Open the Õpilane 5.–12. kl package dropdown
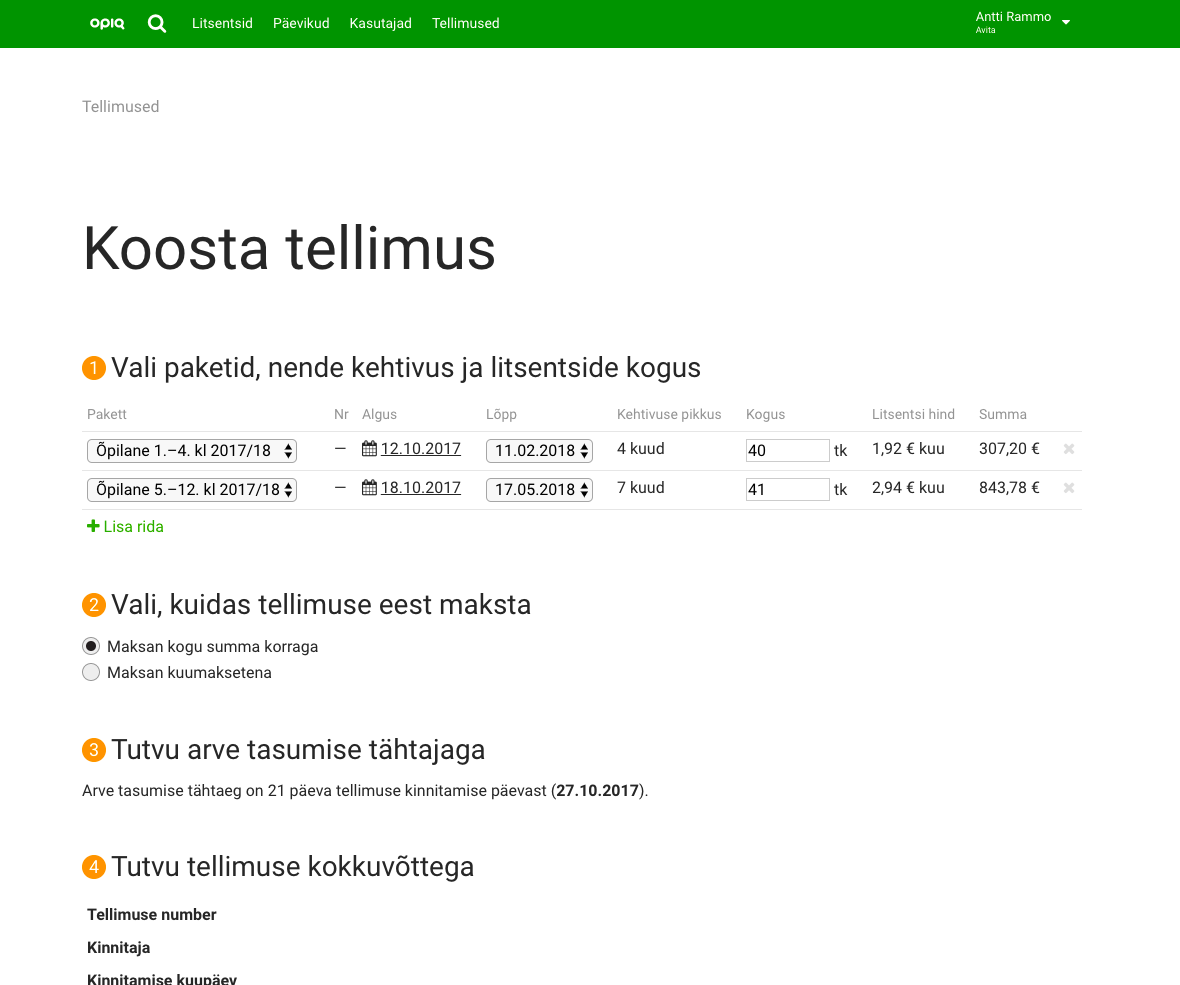This screenshot has width=1180, height=985. [x=191, y=490]
